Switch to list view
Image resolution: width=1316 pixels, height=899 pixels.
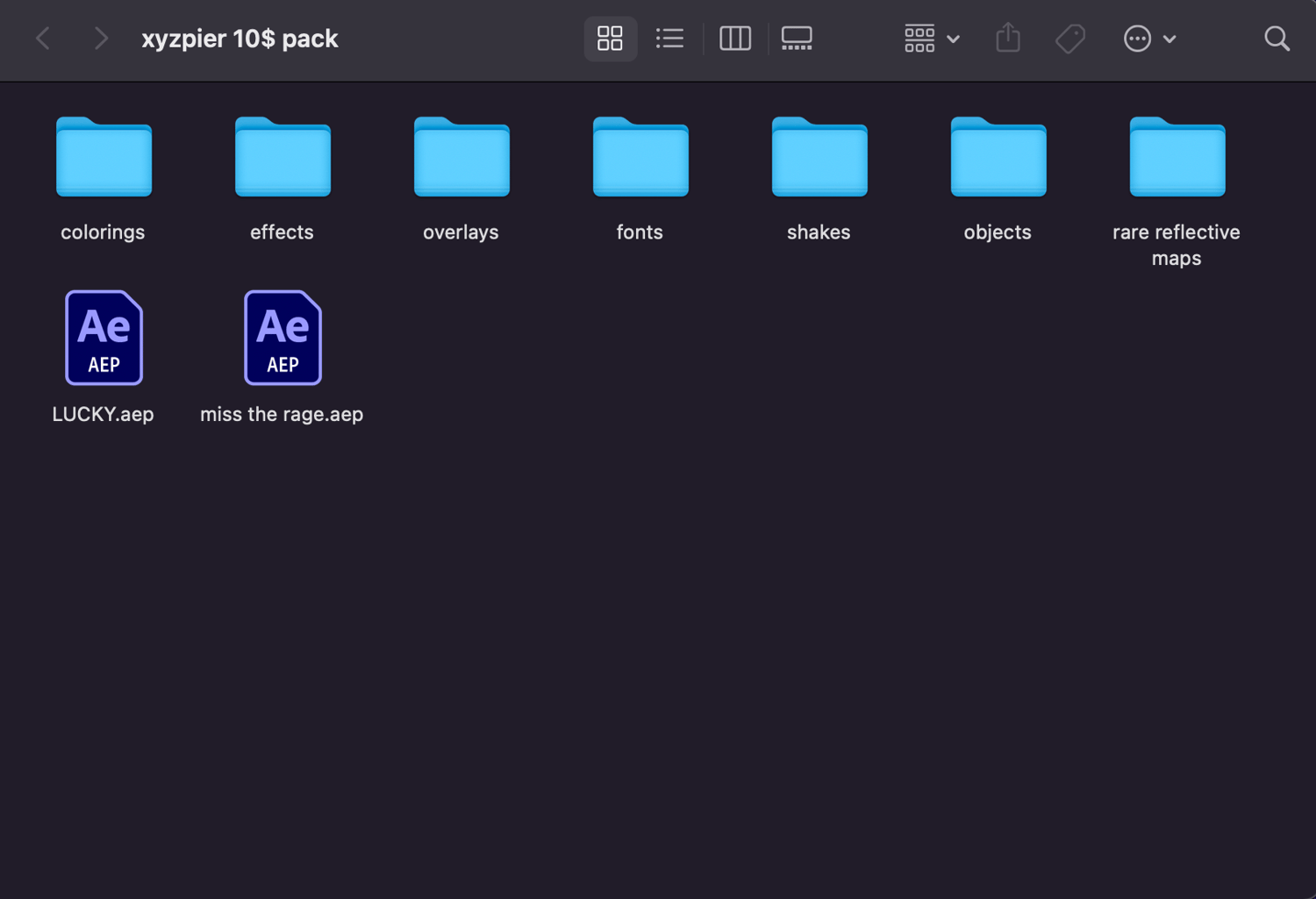(669, 39)
